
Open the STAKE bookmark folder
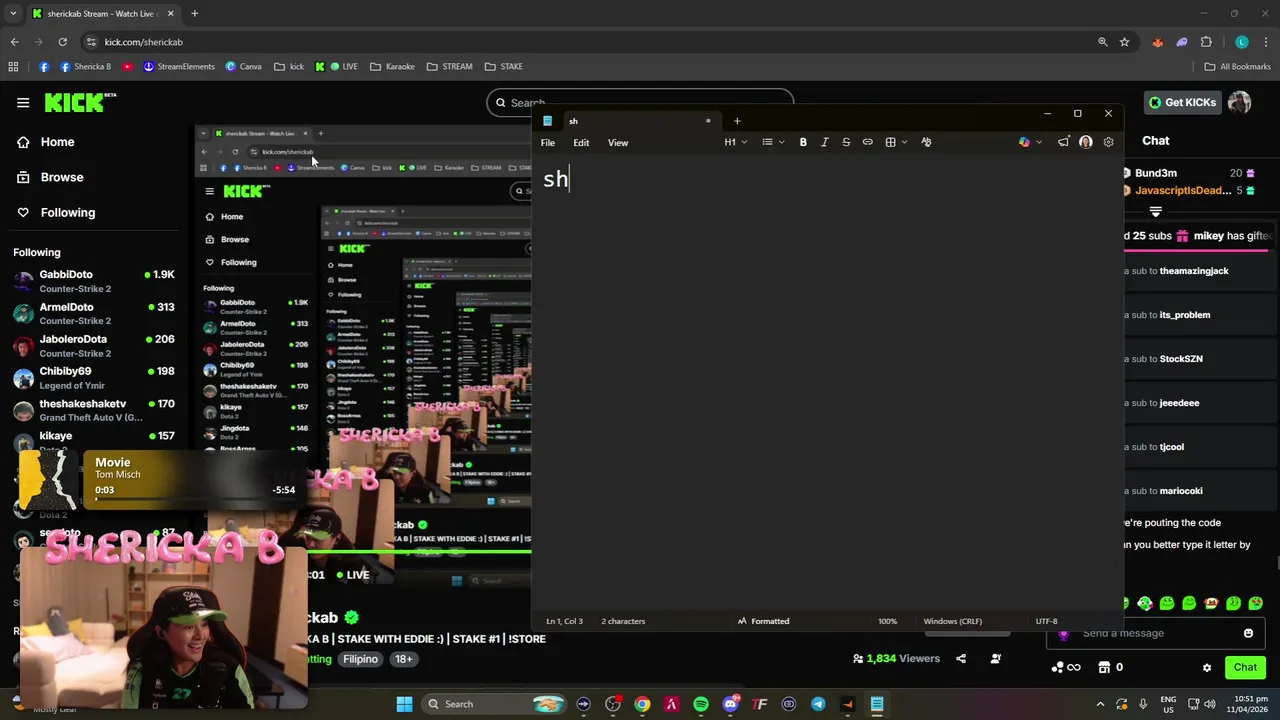coord(504,66)
